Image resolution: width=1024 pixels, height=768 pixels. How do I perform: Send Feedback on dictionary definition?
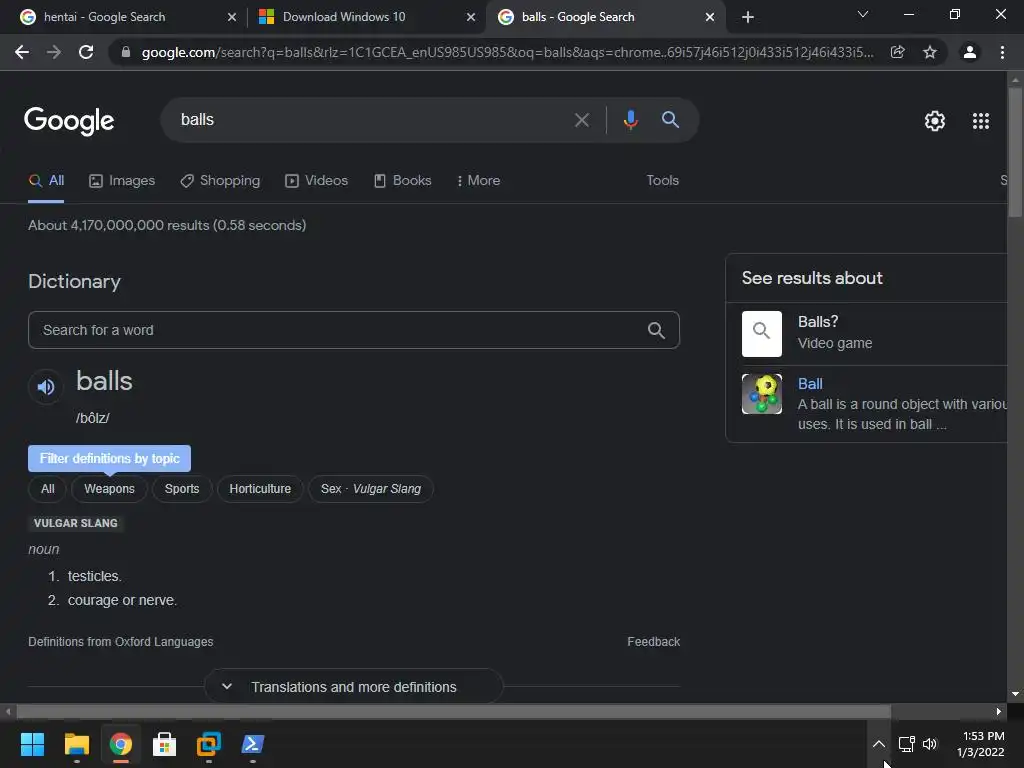click(x=654, y=642)
